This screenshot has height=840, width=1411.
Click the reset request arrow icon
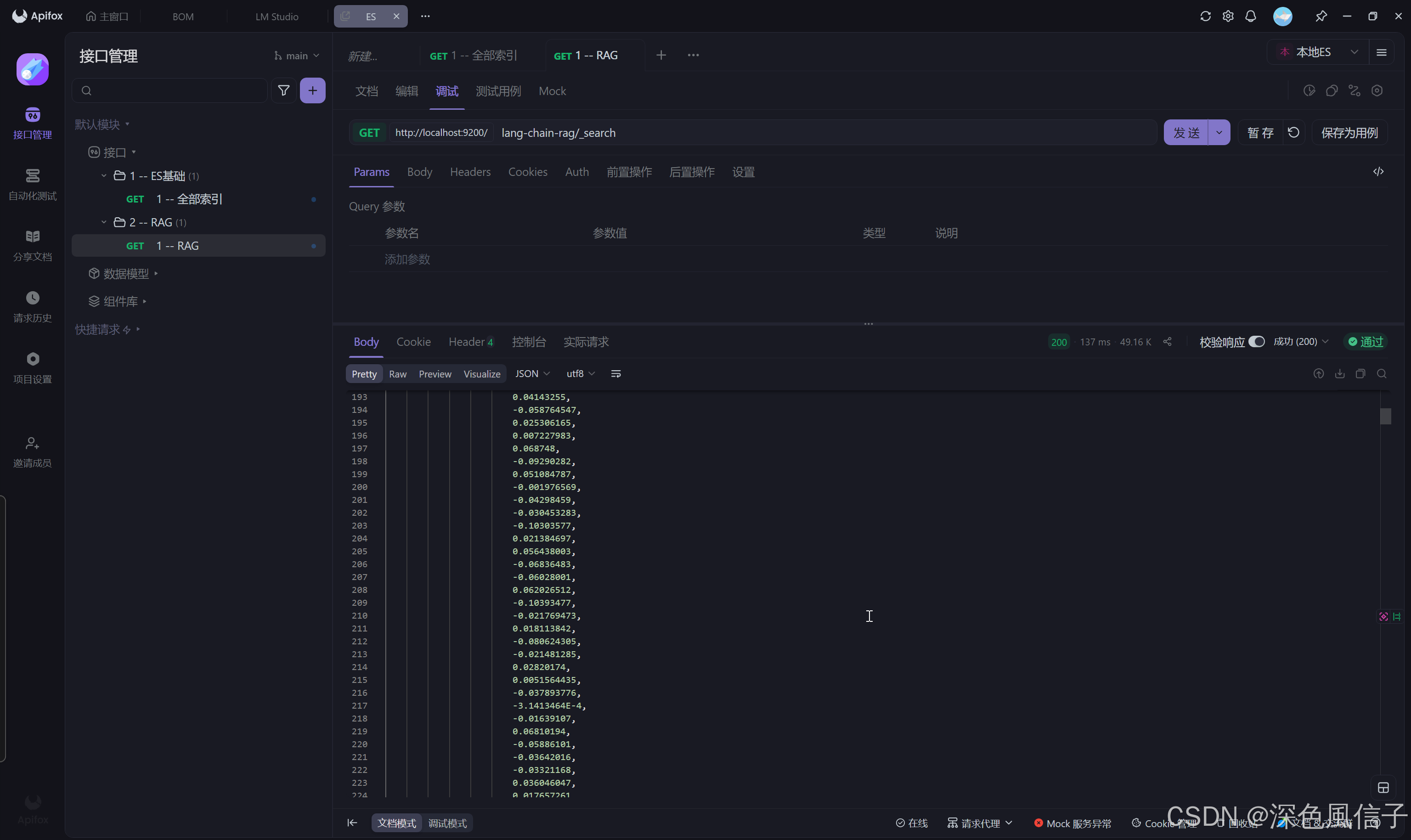click(x=1293, y=132)
